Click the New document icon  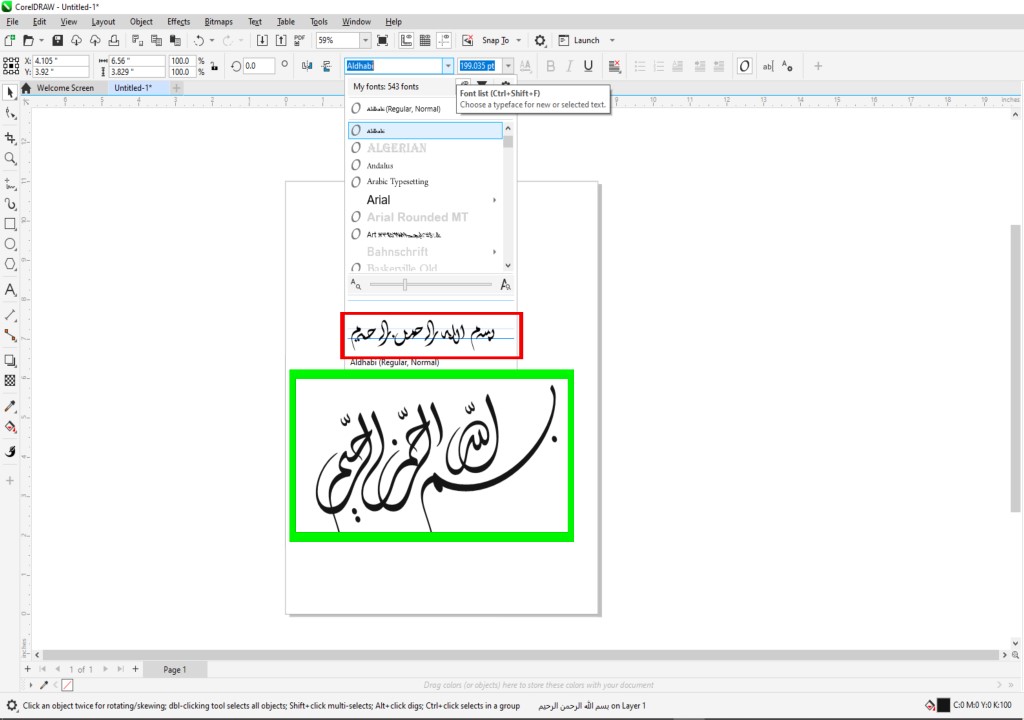point(10,41)
